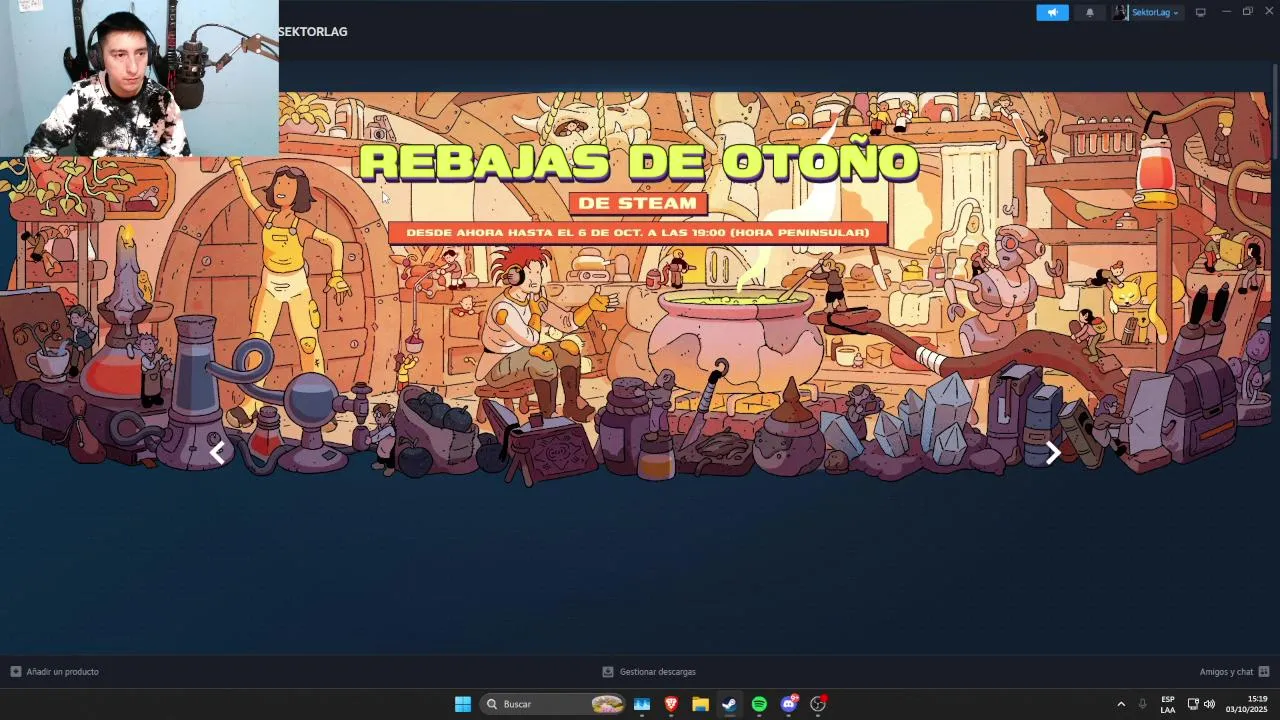1280x720 pixels.
Task: Open the photos app taskbar icon
Action: (642, 704)
